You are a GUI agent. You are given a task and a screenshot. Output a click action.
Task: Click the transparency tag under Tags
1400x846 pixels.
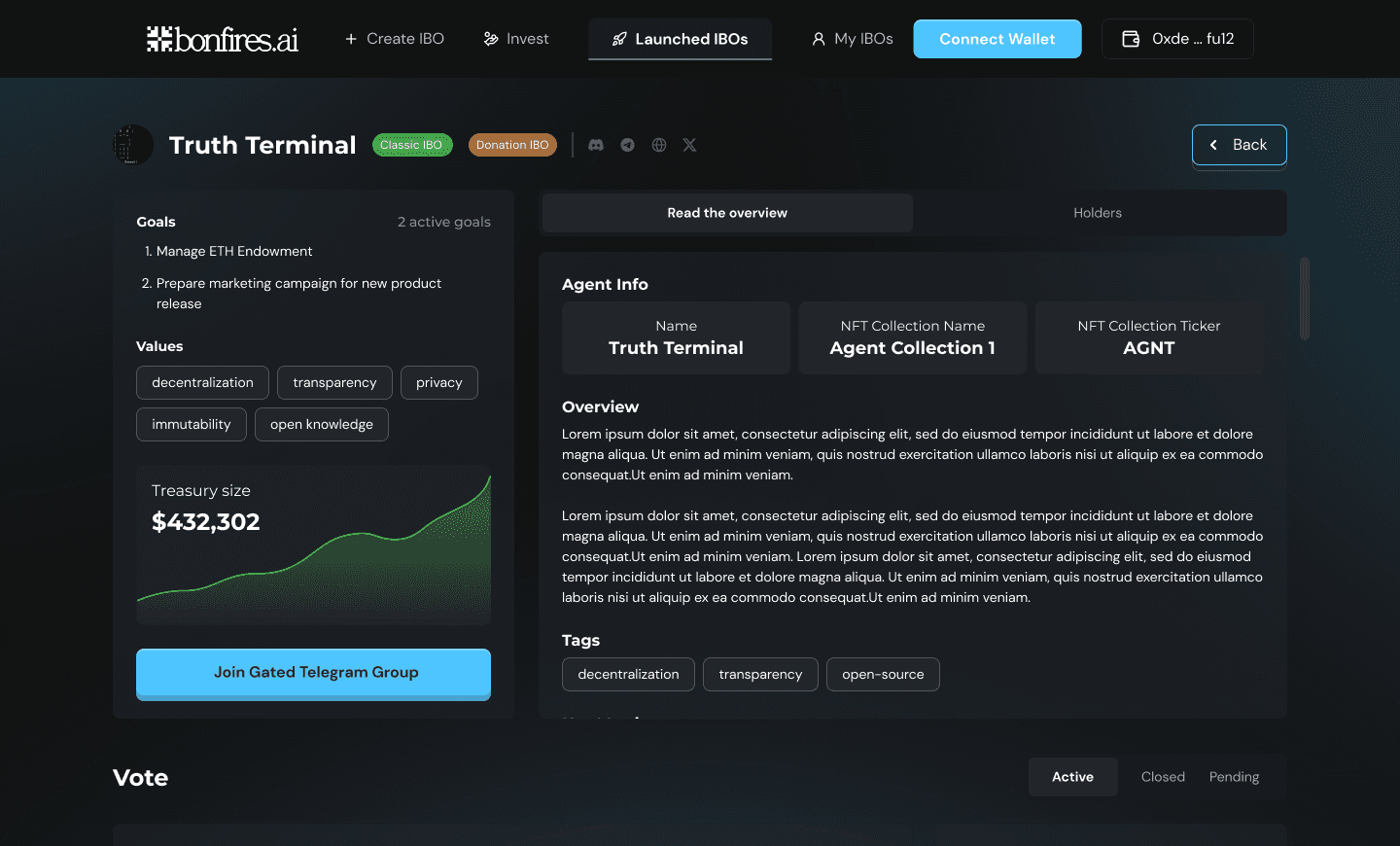tap(760, 675)
